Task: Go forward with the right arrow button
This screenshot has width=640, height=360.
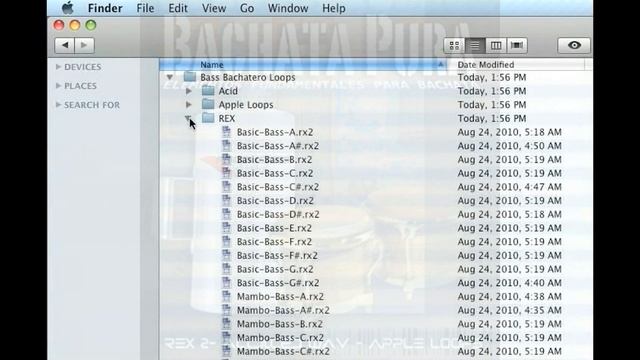Action: (84, 45)
